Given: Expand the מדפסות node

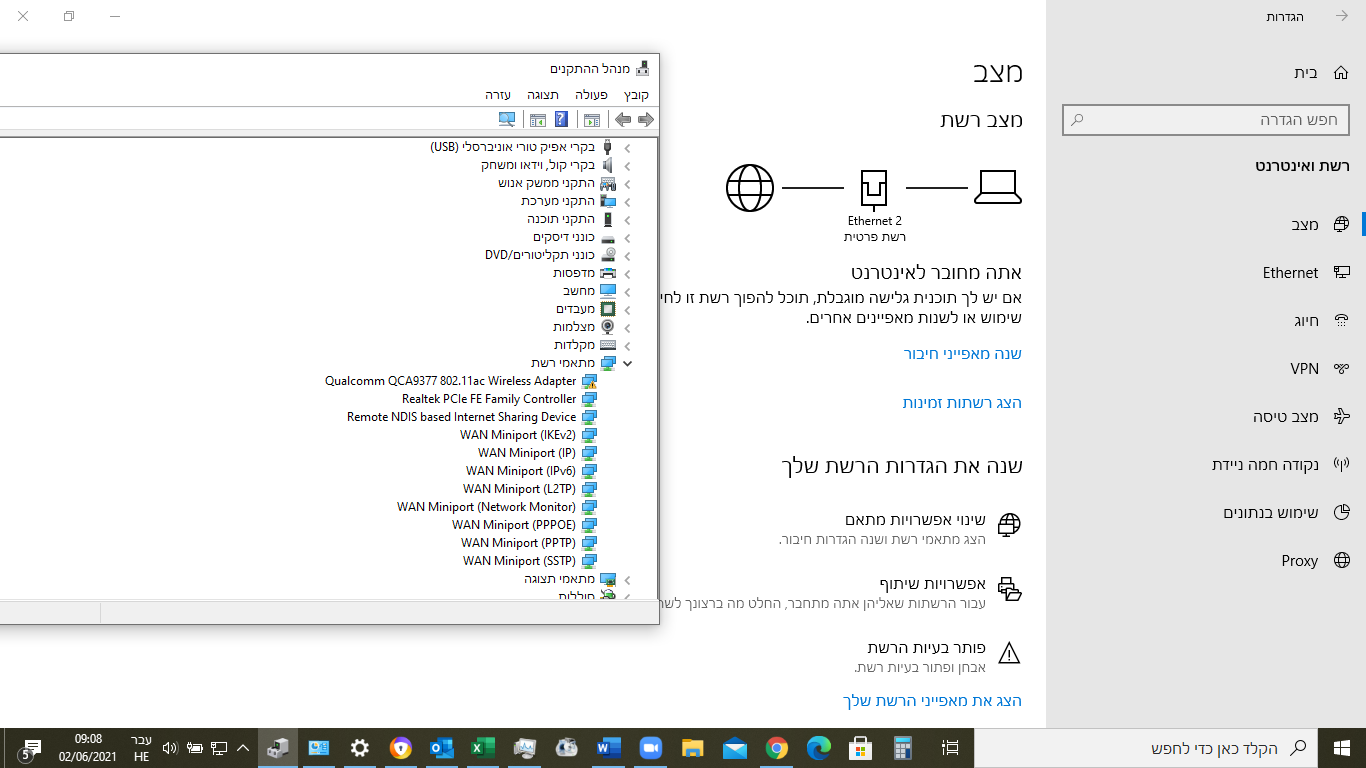Looking at the screenshot, I should coord(628,273).
